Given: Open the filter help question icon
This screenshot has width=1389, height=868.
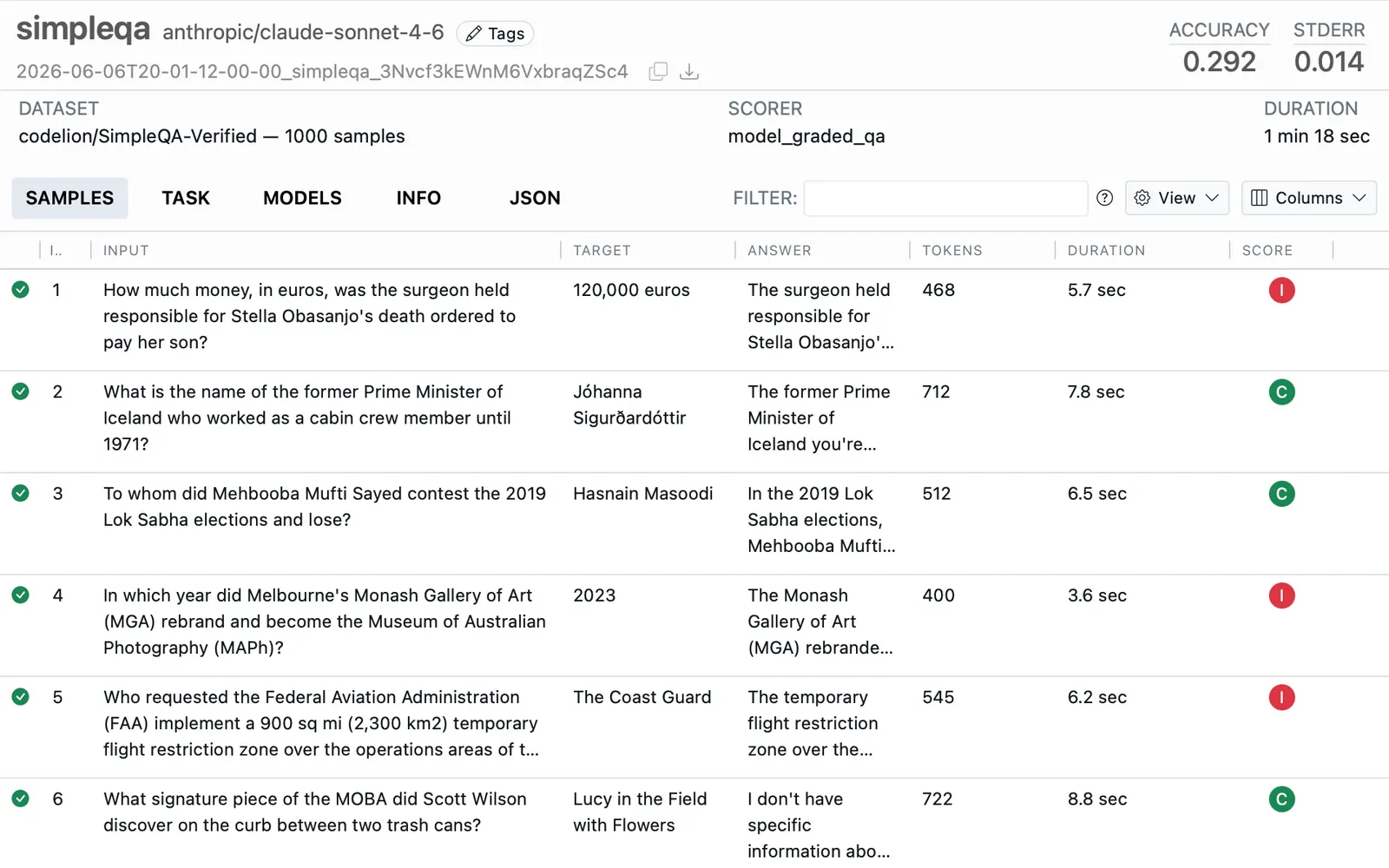Looking at the screenshot, I should pos(1104,198).
